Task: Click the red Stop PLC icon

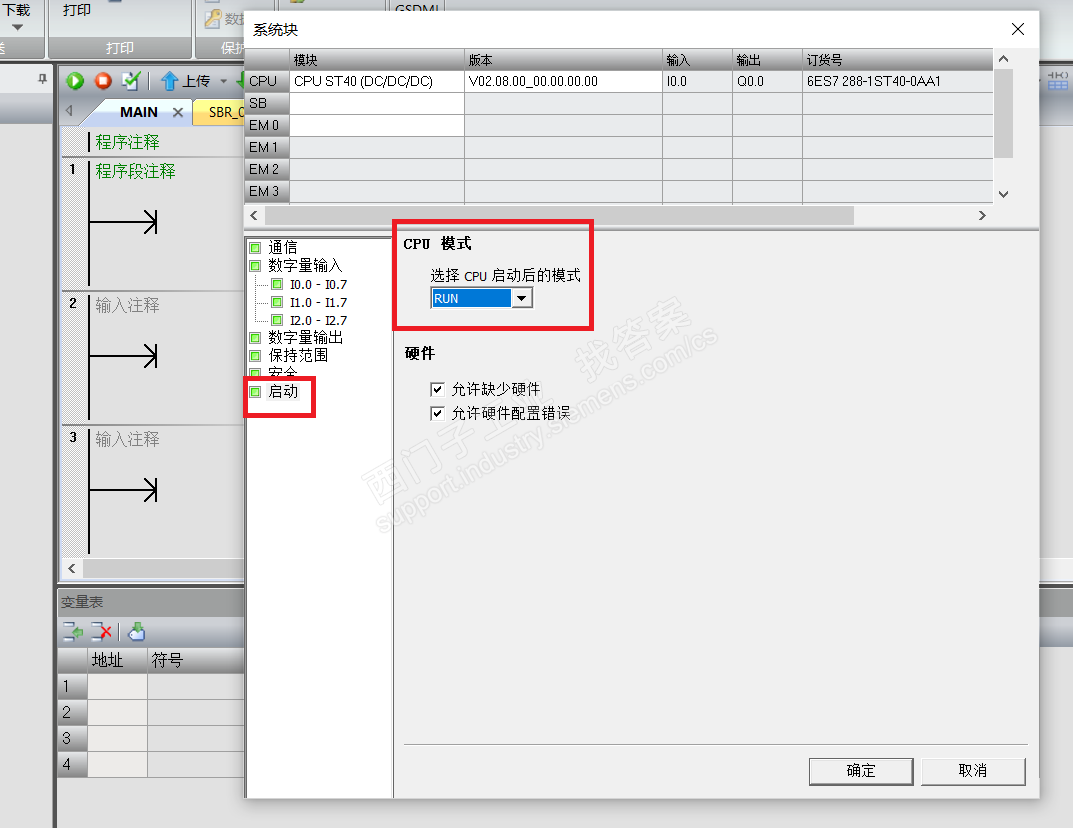Action: point(103,81)
